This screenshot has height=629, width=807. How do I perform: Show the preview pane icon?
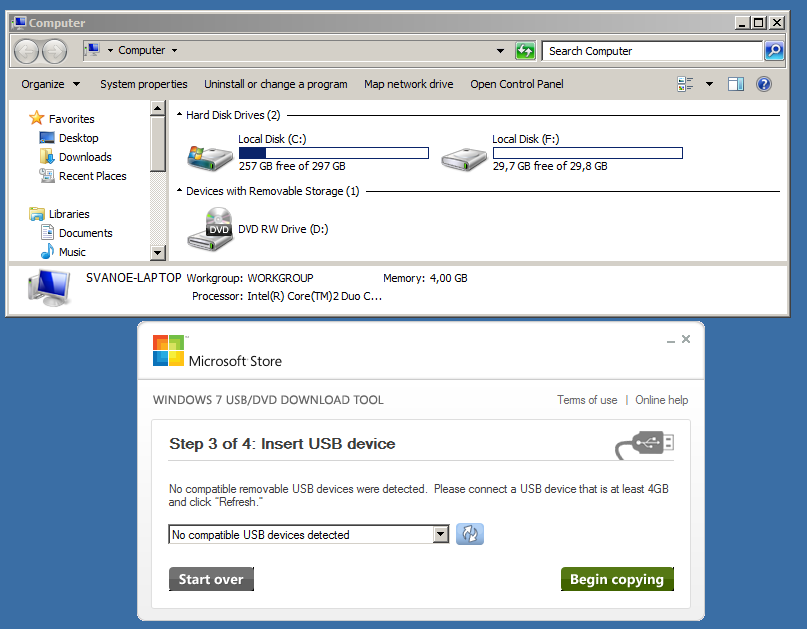point(736,84)
